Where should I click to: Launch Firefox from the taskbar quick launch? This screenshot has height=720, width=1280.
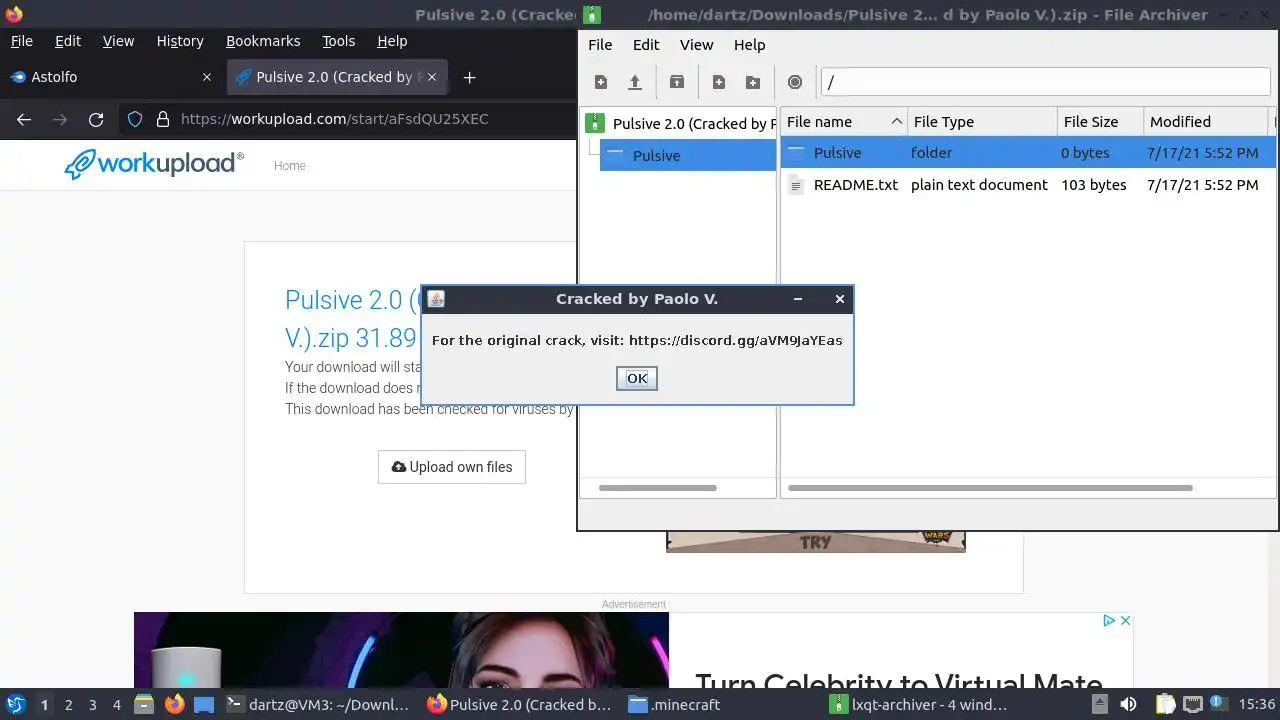175,704
